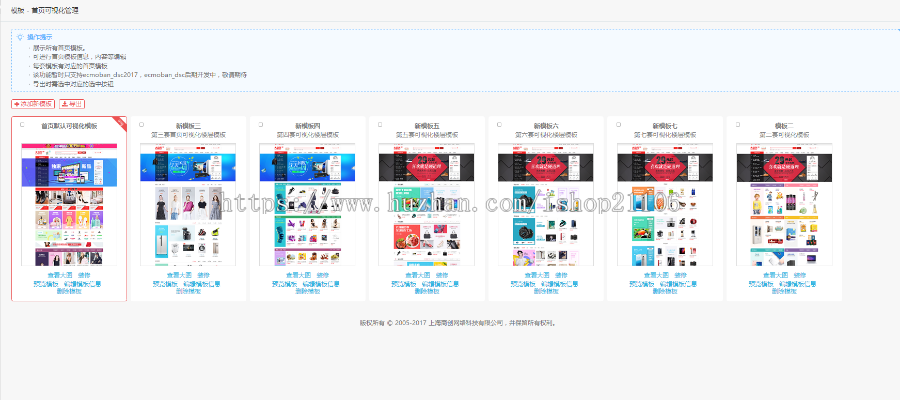The height and width of the screenshot is (400, 900).
Task: Click 编辑模板信息 under 新模板六
Action: (560, 284)
